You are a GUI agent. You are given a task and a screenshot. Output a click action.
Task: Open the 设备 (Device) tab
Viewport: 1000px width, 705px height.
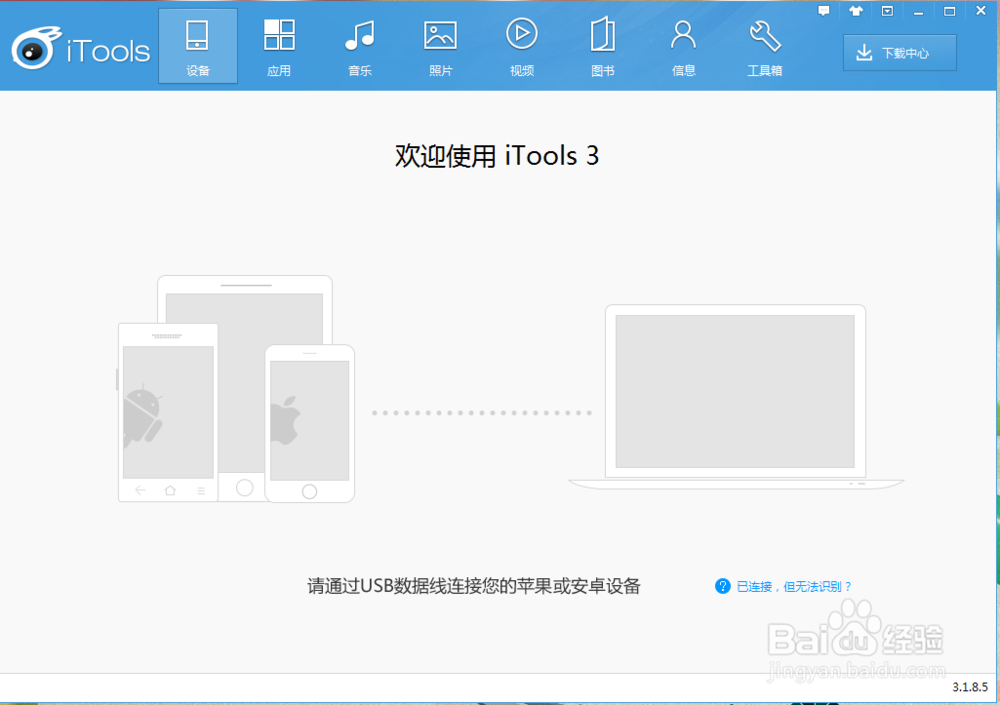click(198, 47)
